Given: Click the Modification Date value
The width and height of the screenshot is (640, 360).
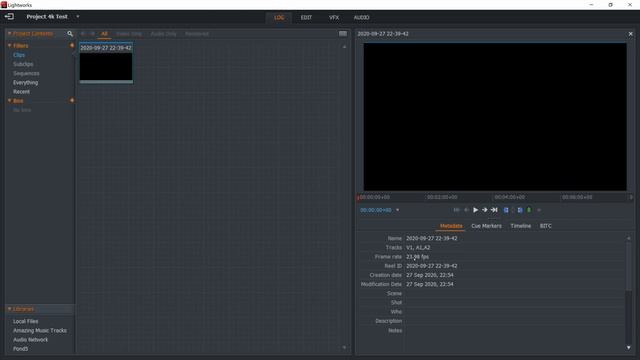Looking at the screenshot, I should (429, 284).
